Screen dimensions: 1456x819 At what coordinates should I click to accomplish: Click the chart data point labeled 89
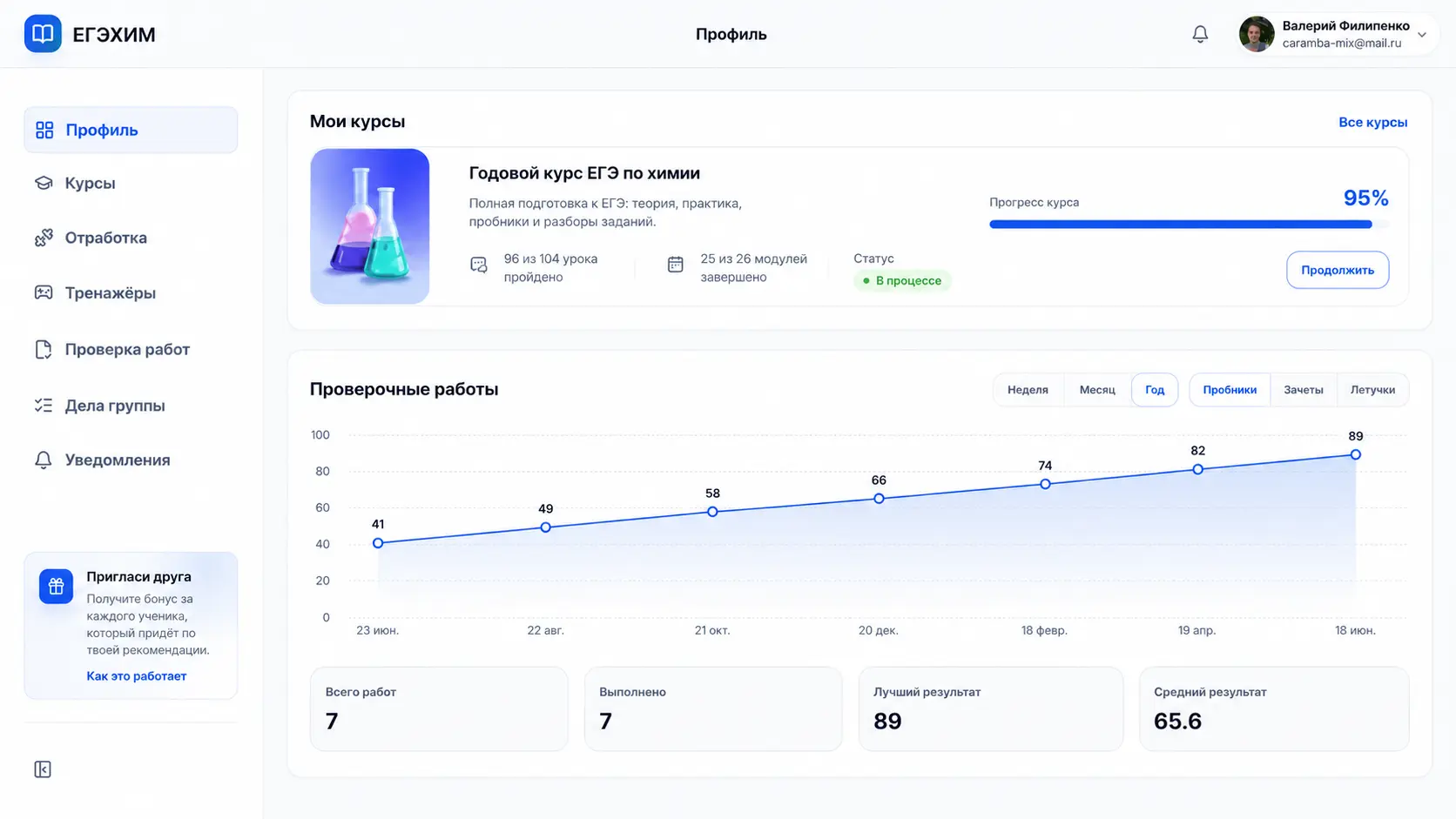[x=1356, y=454]
